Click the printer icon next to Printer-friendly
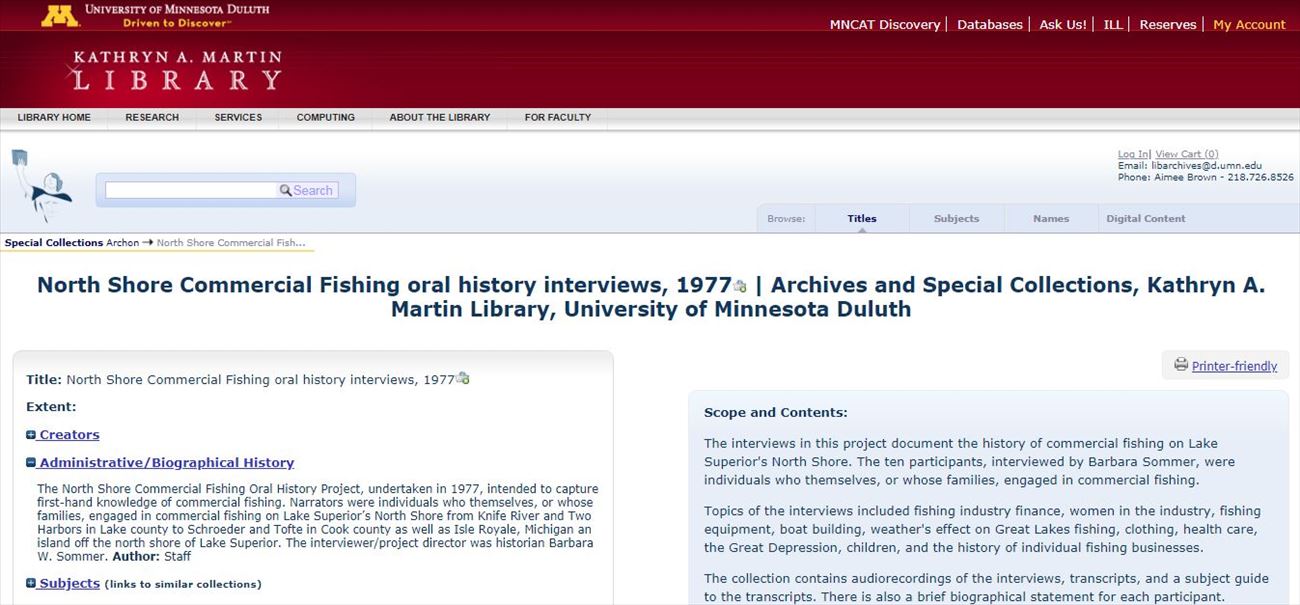Viewport: 1300px width, 605px height. point(1181,365)
